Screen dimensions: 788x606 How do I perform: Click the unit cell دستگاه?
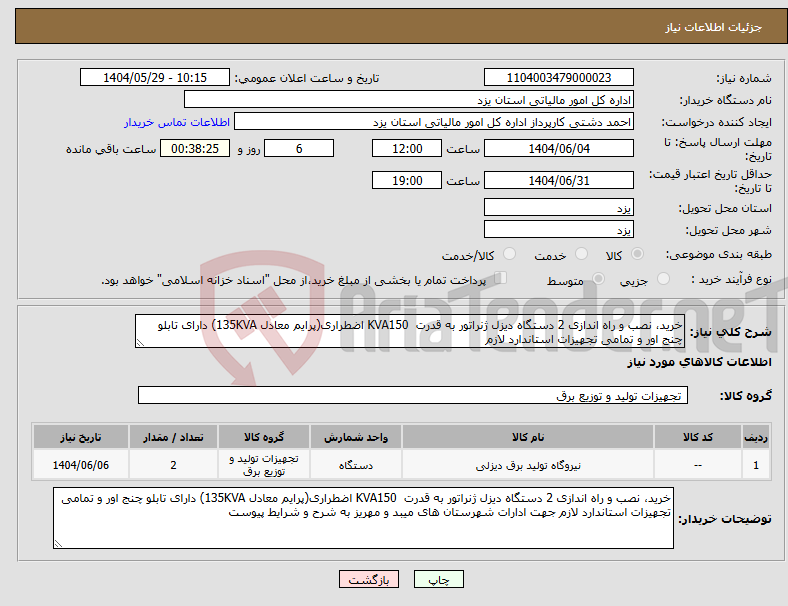[356, 465]
